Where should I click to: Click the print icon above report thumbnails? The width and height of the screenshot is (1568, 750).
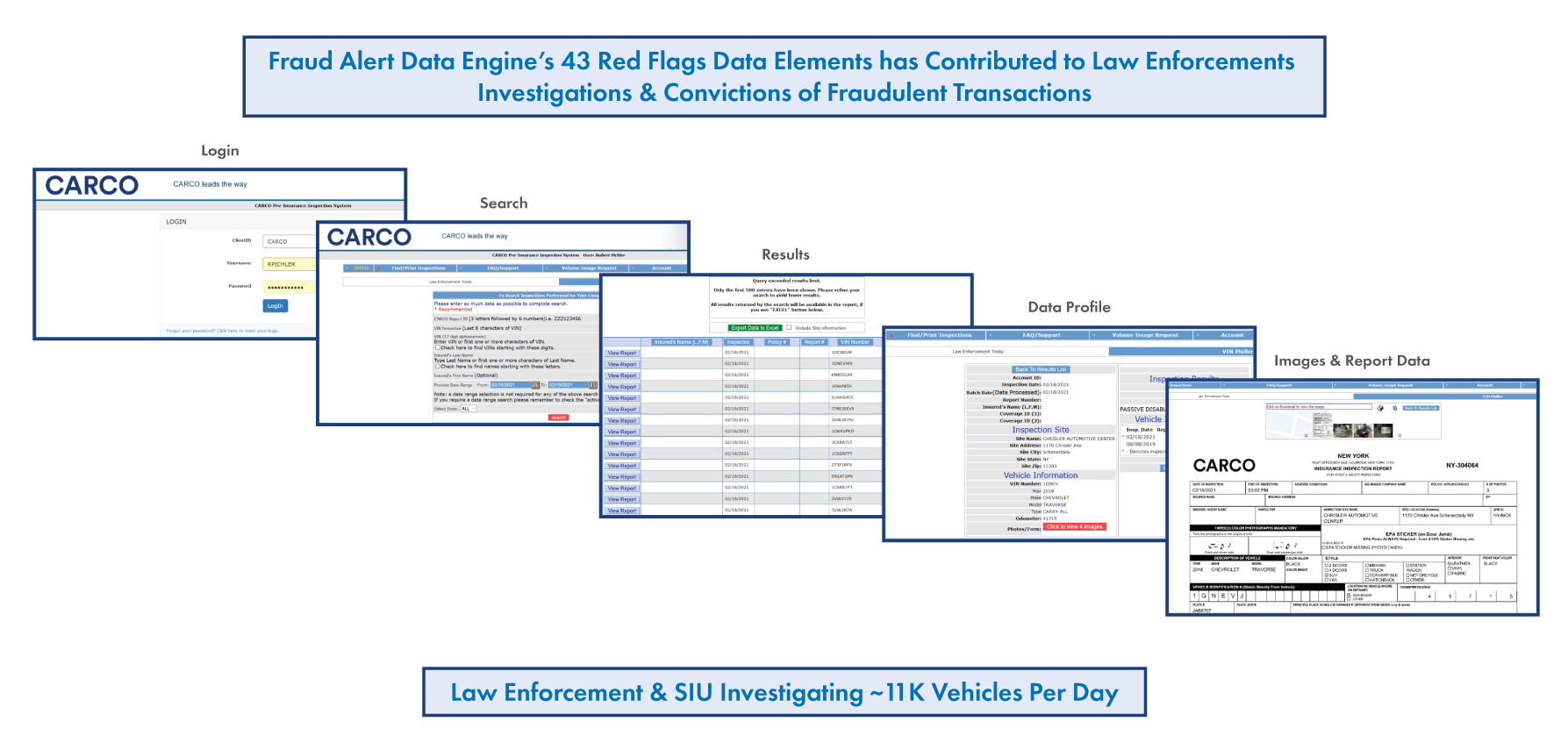(x=1380, y=408)
